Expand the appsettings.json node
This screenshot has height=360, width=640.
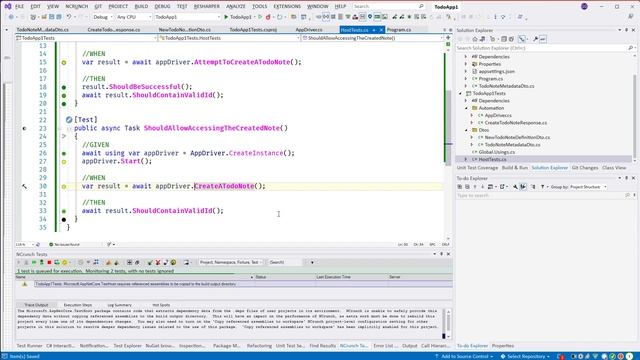pos(467,71)
